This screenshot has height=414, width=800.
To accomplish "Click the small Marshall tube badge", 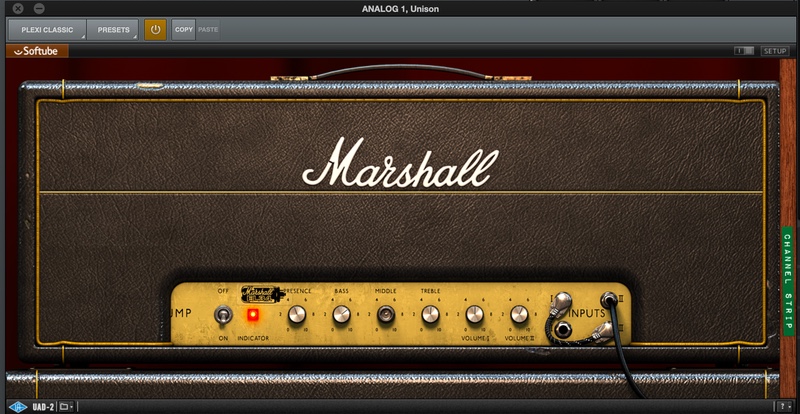I will (x=263, y=294).
